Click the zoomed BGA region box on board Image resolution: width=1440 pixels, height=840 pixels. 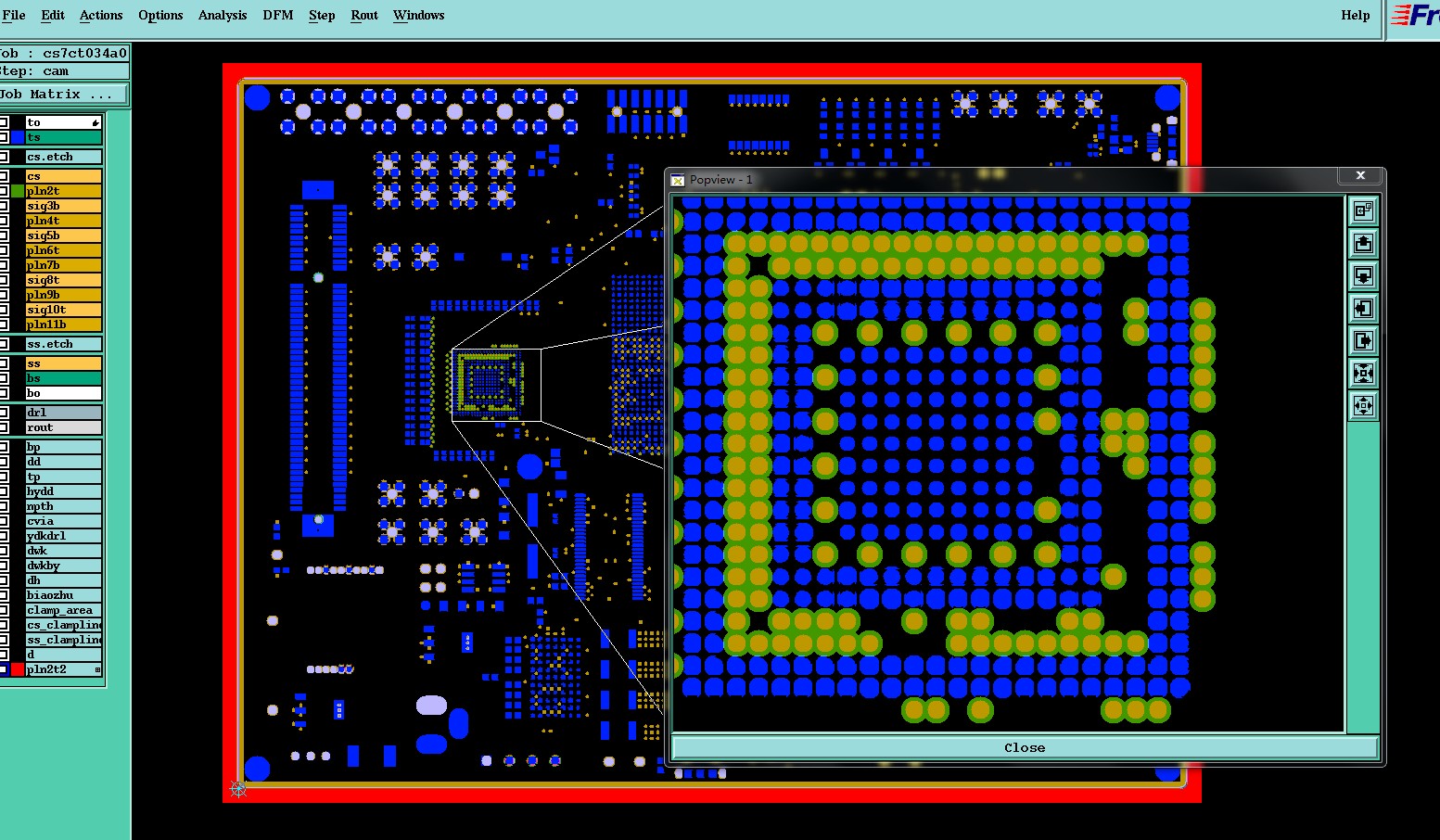click(496, 385)
